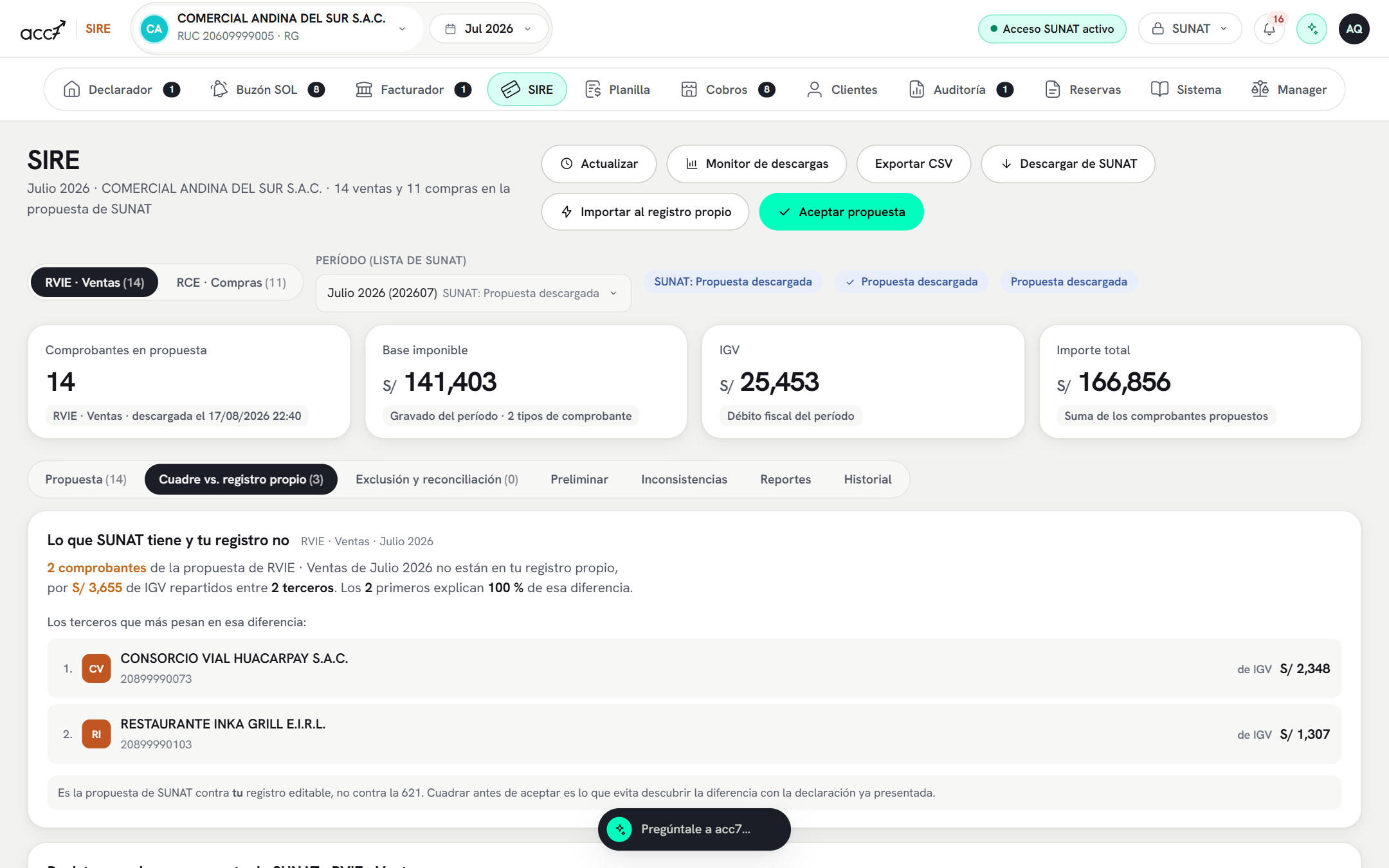The width and height of the screenshot is (1389, 868).
Task: Click the acc7 logo
Action: pos(43,30)
